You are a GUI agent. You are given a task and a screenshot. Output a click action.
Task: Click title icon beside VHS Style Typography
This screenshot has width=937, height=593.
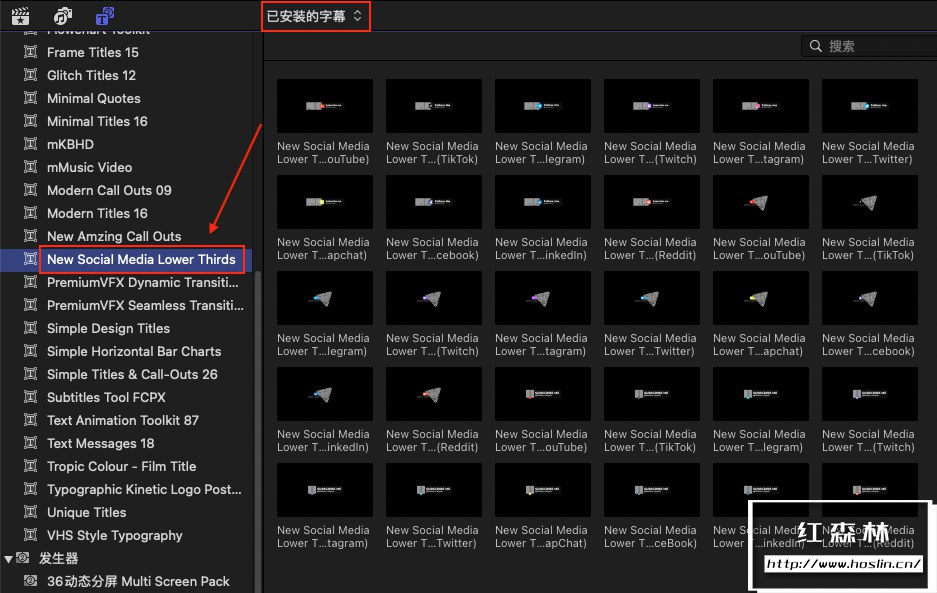click(30, 535)
